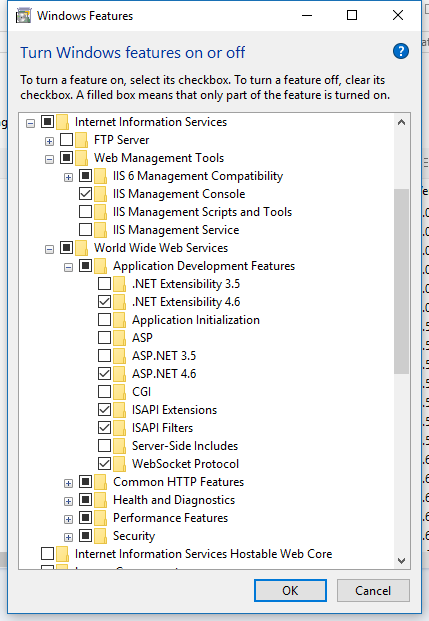
Task: Expand the Common HTTP Features node
Action: pyautogui.click(x=69, y=484)
